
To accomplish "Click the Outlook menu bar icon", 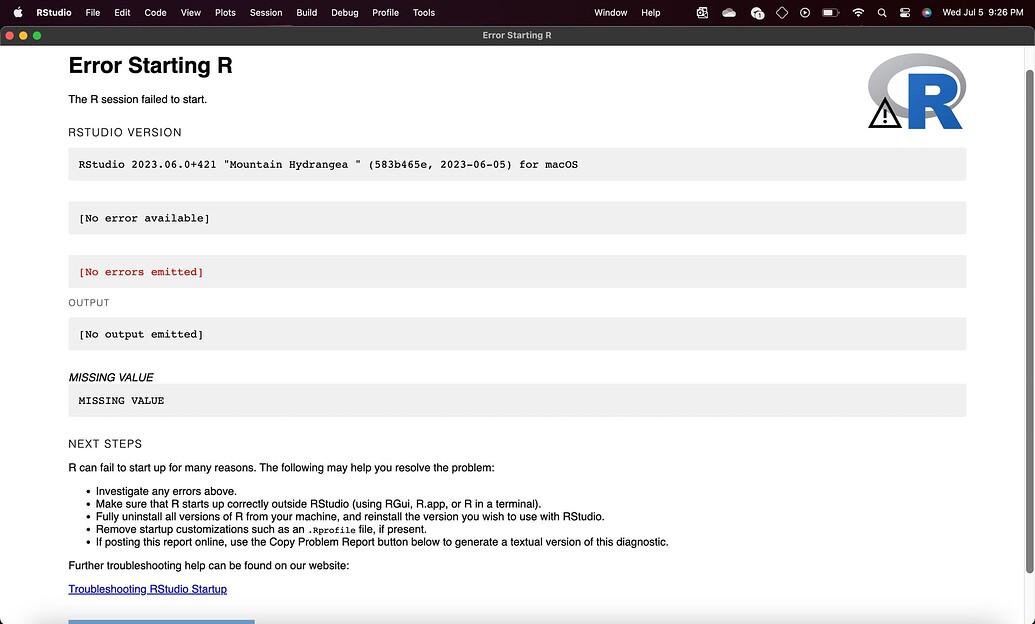I will pos(702,13).
